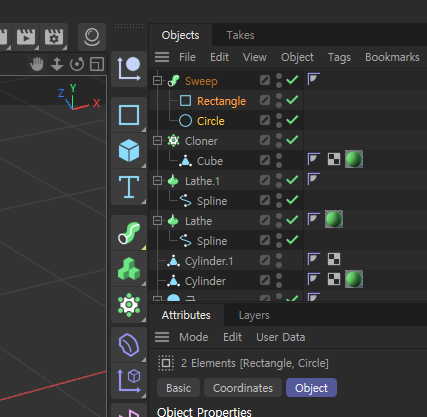This screenshot has height=417, width=427.
Task: Collapse the Cloner hierarchy
Action: tap(157, 141)
